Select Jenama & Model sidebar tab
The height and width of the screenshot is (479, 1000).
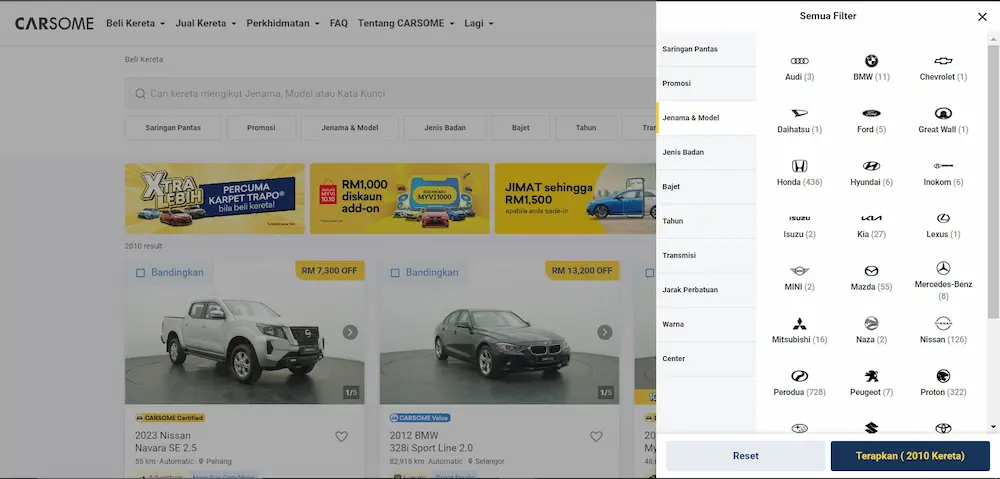706,118
